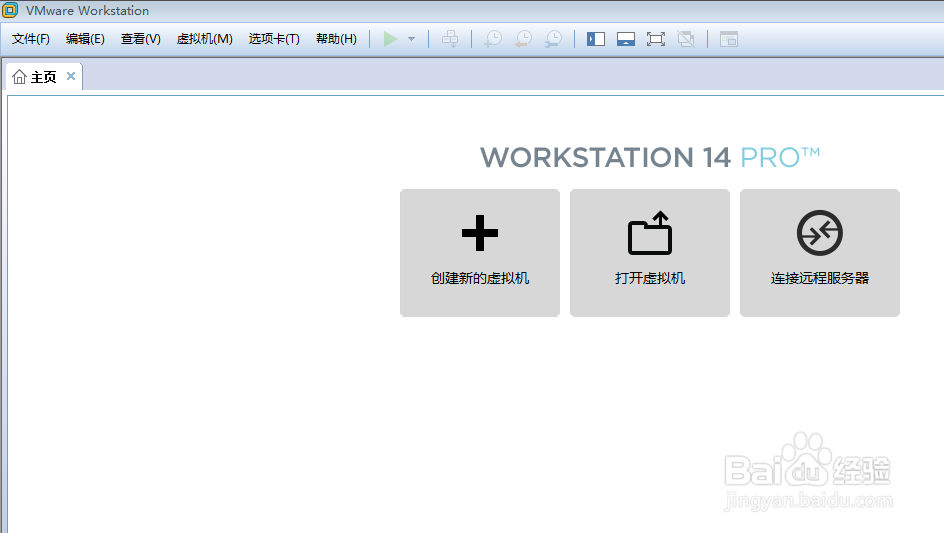Click 连接远程服务器 tile
This screenshot has height=533, width=944.
pyautogui.click(x=819, y=253)
